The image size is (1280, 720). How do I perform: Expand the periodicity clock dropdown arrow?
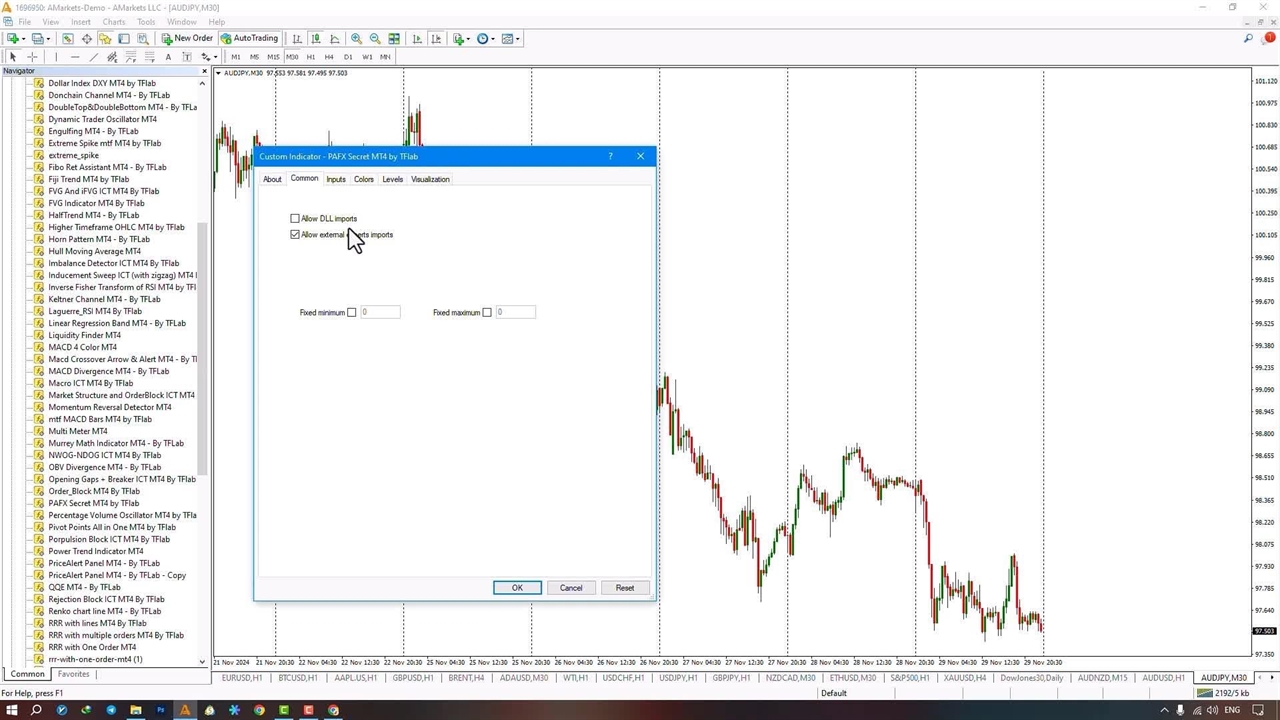[x=493, y=39]
